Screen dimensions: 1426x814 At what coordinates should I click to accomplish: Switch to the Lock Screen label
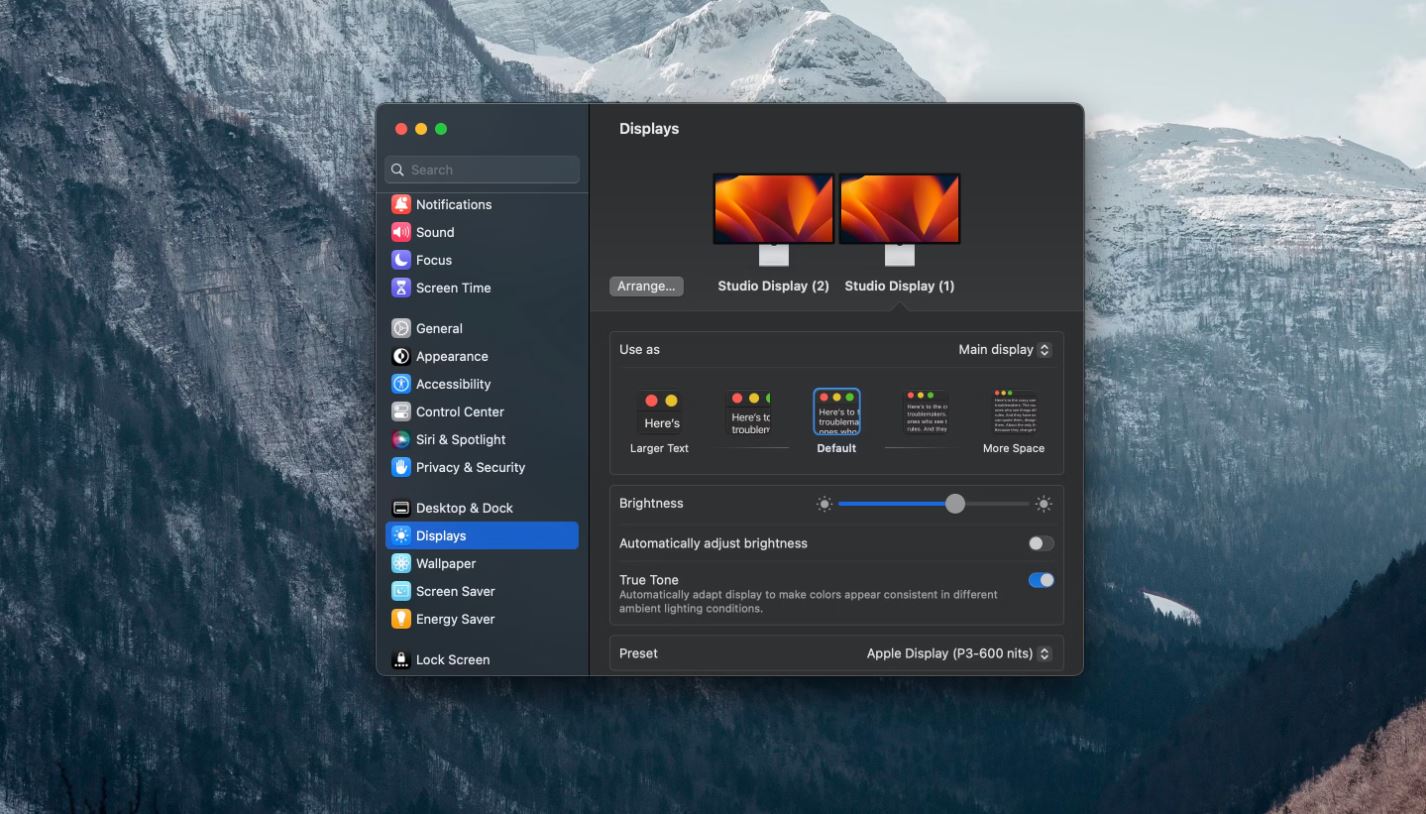453,660
